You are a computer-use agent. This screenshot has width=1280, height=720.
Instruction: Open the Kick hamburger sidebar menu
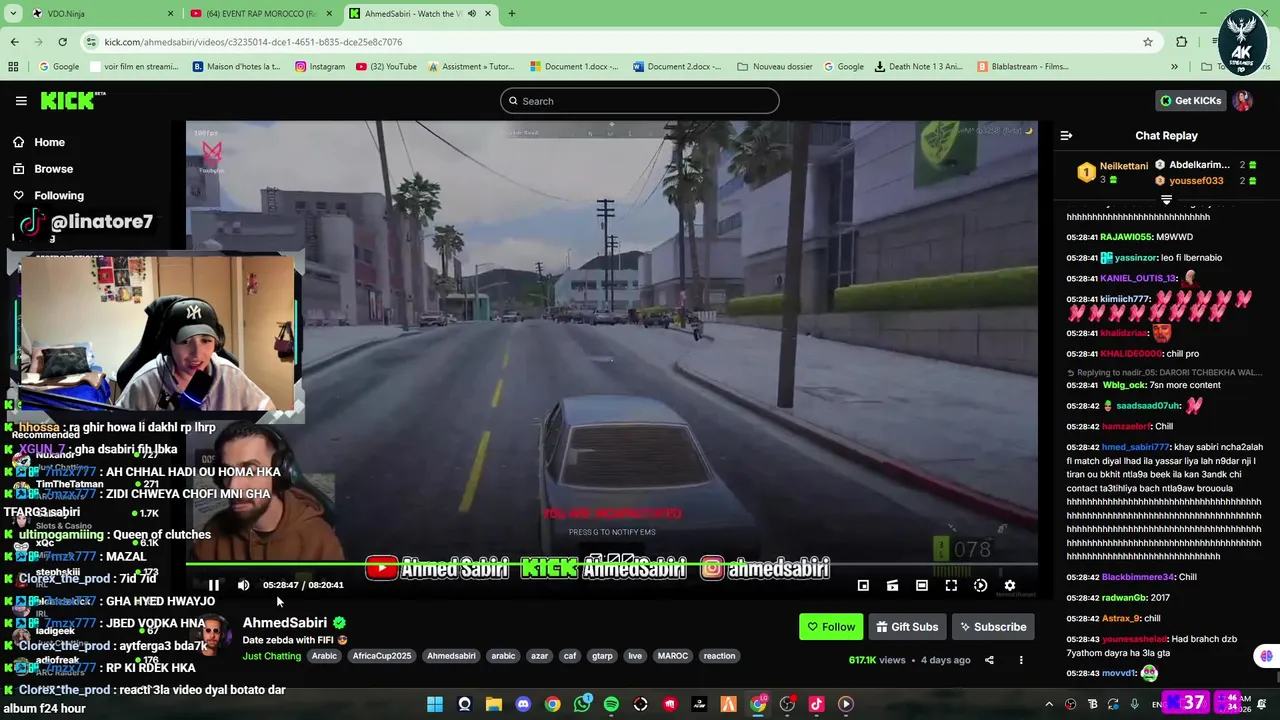tap(21, 101)
